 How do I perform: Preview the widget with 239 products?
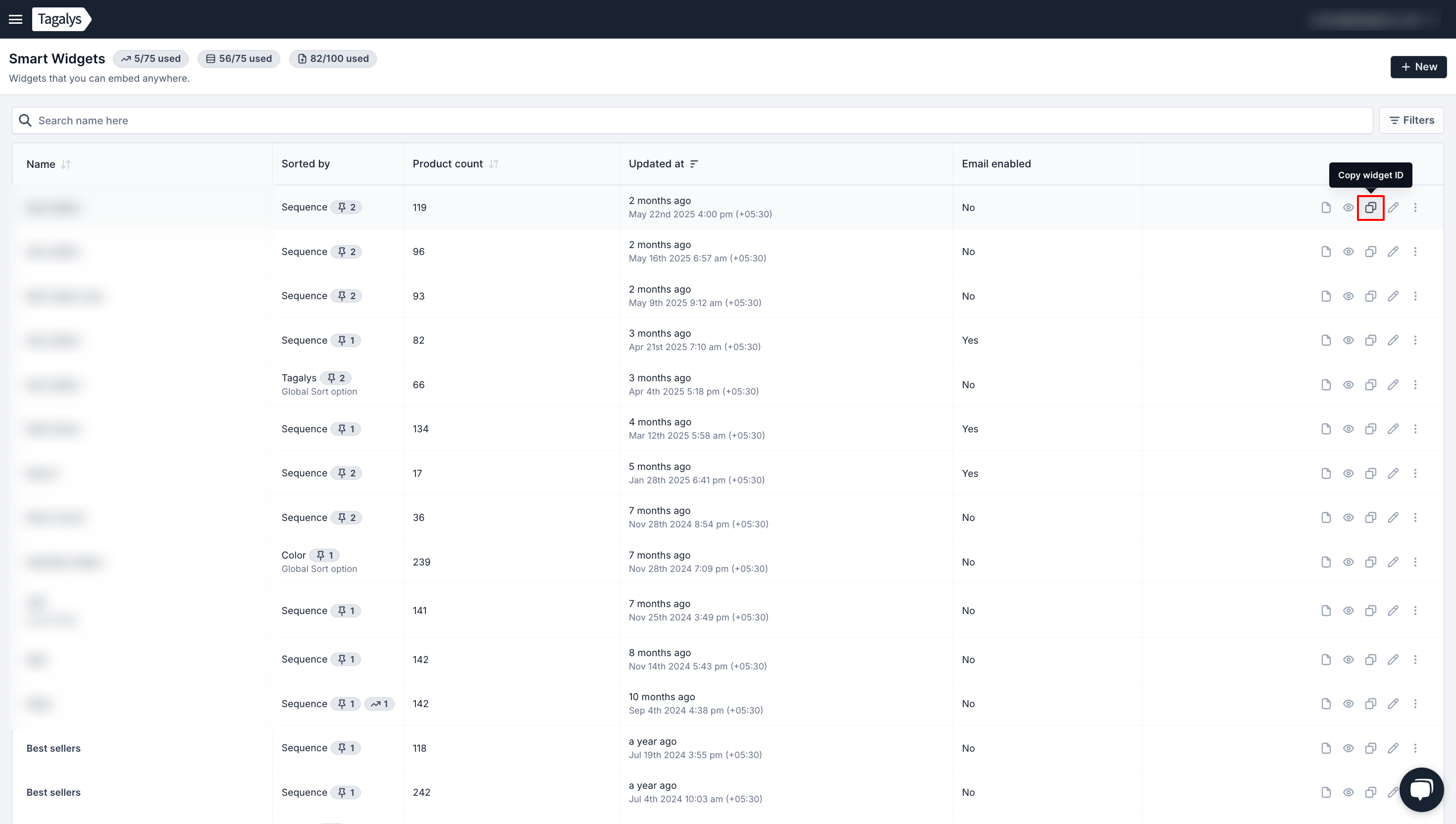tap(1349, 562)
